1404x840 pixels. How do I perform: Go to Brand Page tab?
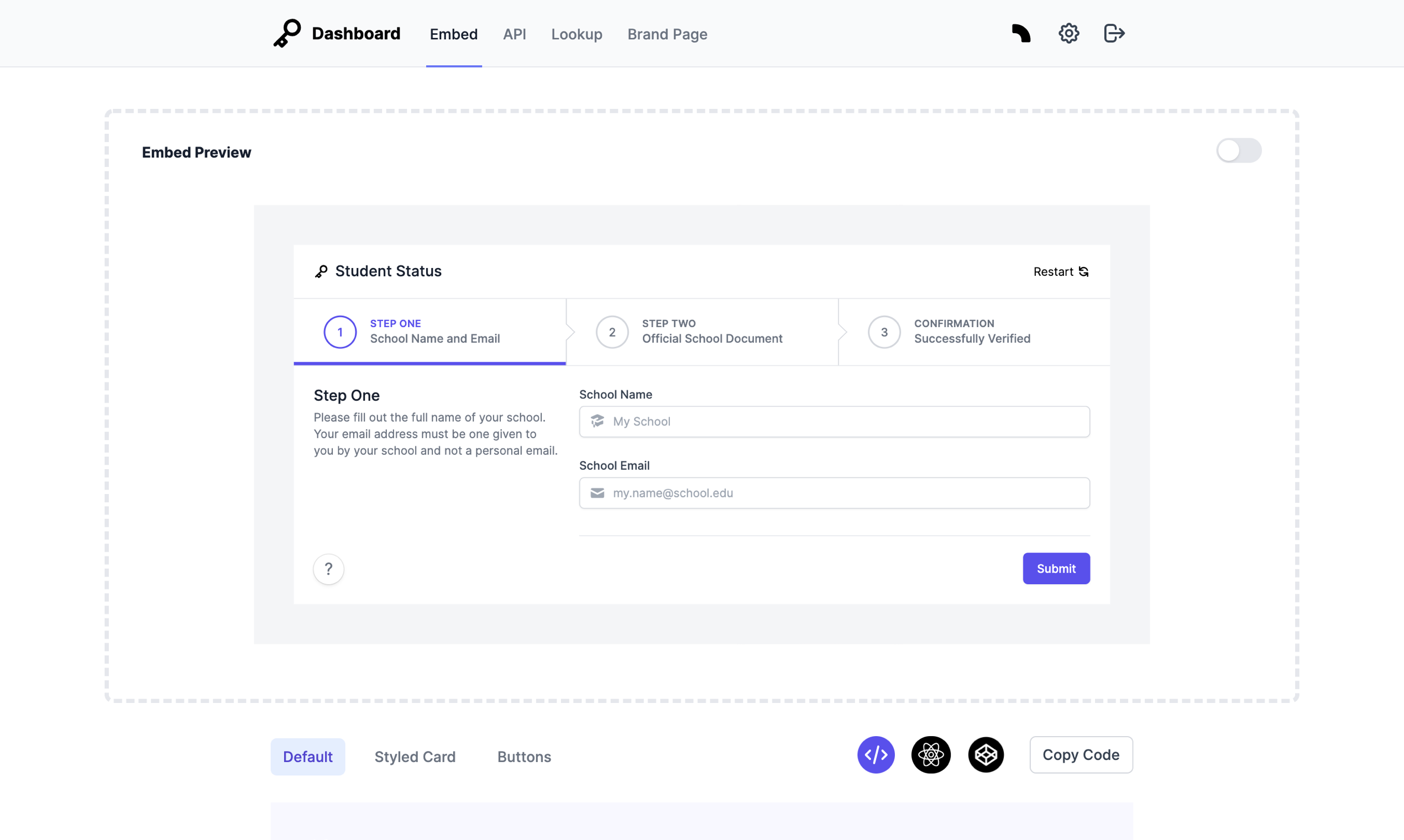point(667,34)
